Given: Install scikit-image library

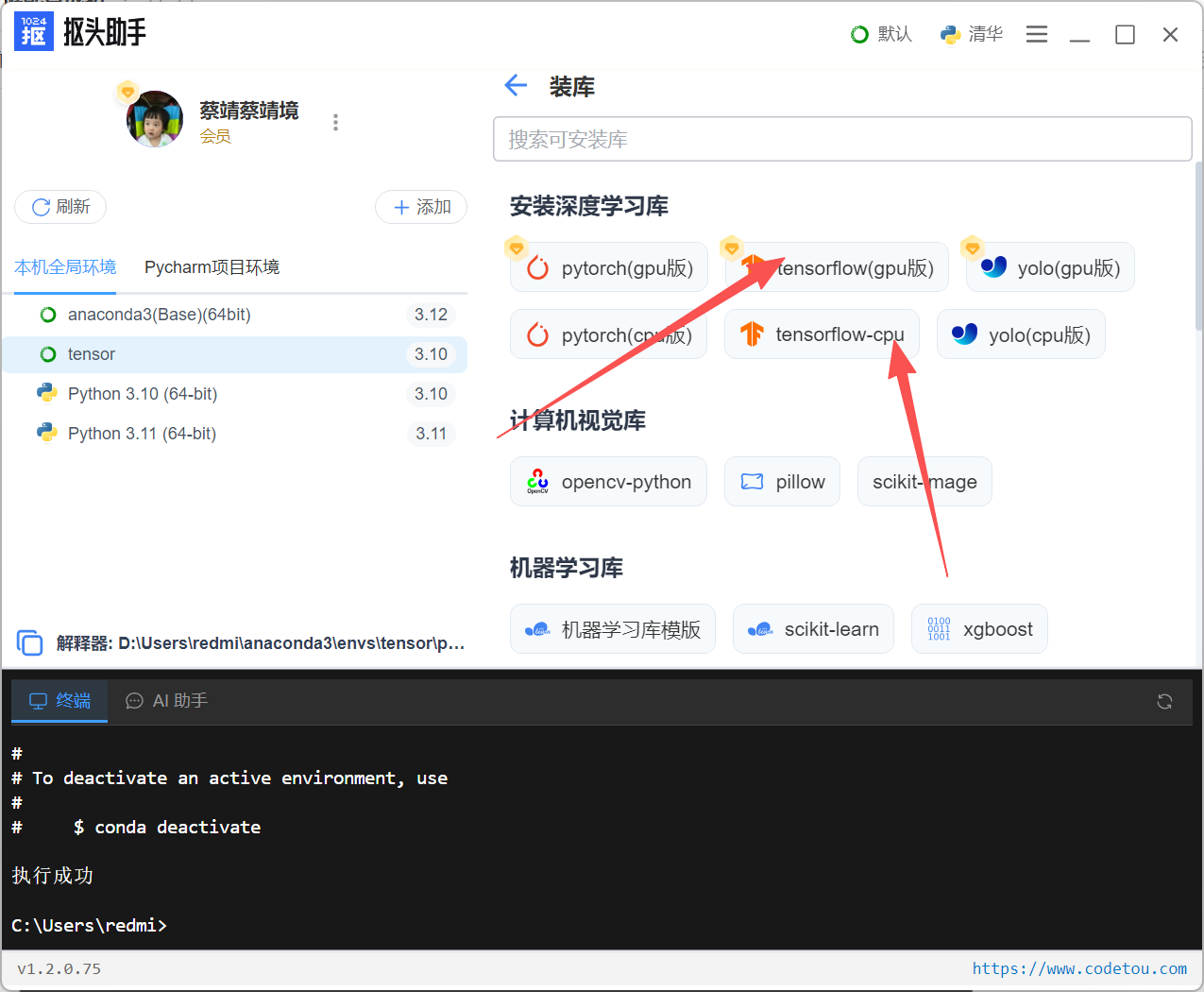Looking at the screenshot, I should point(924,482).
